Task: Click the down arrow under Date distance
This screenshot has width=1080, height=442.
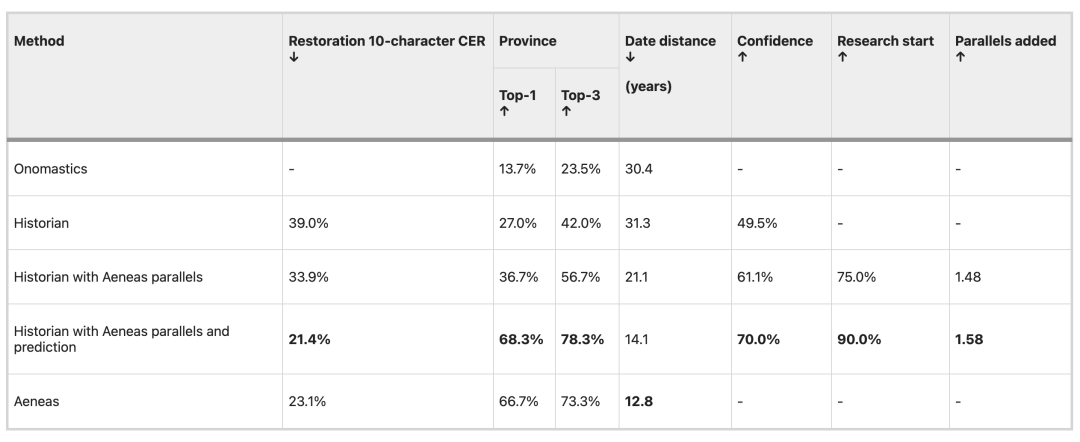Action: click(x=629, y=56)
